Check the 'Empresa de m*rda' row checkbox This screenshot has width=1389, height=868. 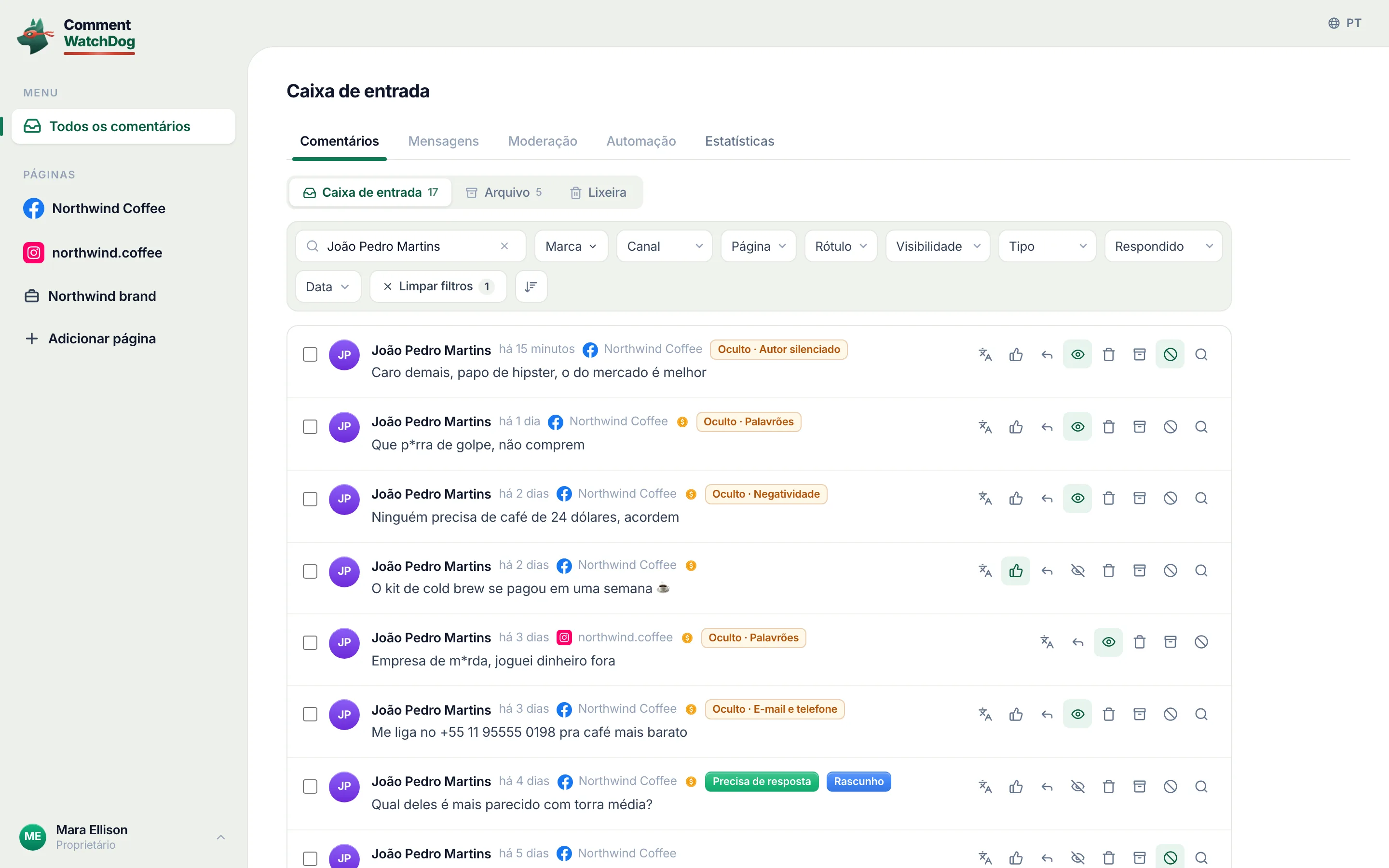click(310, 642)
